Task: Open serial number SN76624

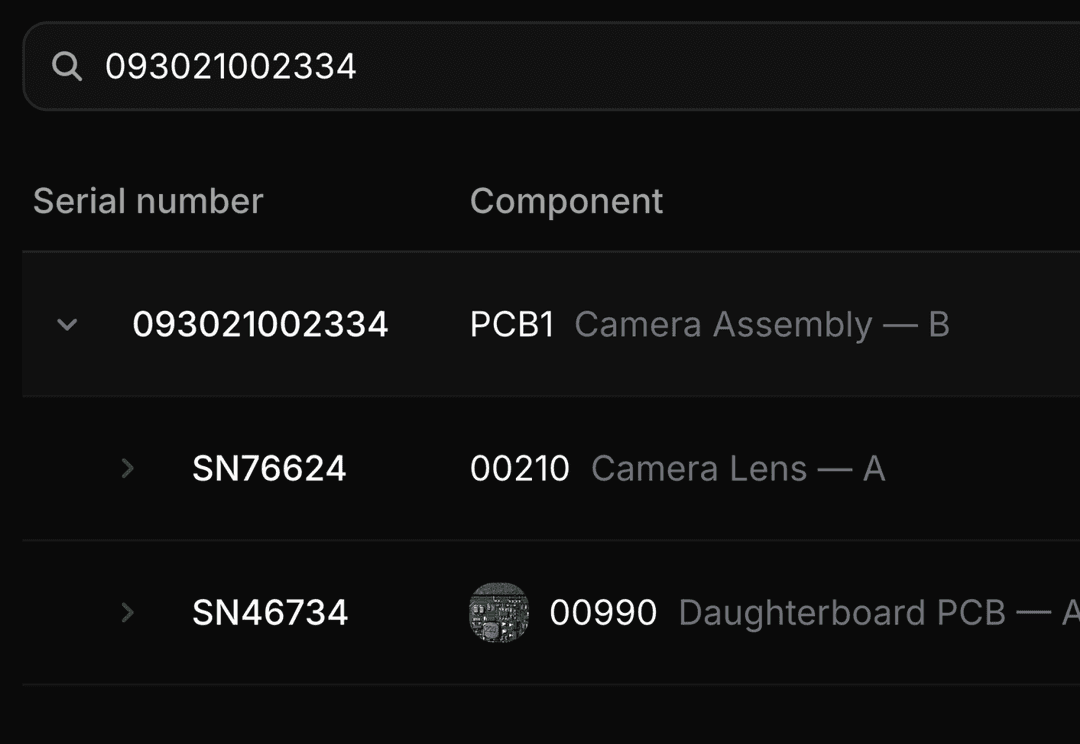Action: [269, 468]
